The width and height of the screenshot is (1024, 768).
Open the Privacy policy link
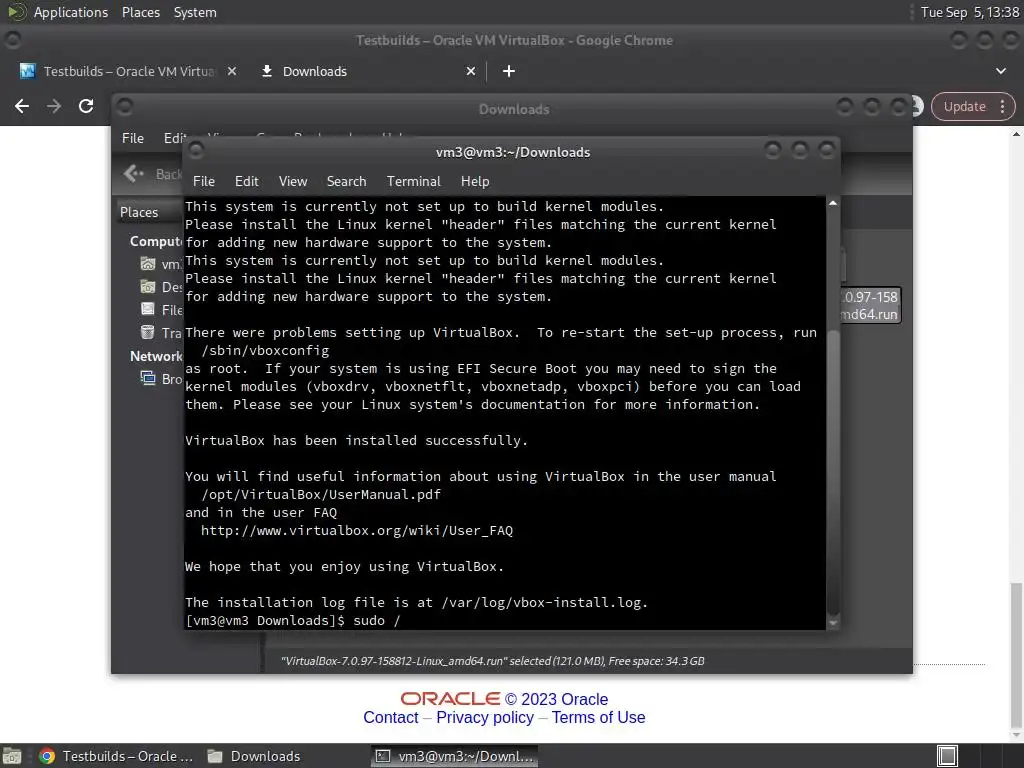[x=485, y=717]
